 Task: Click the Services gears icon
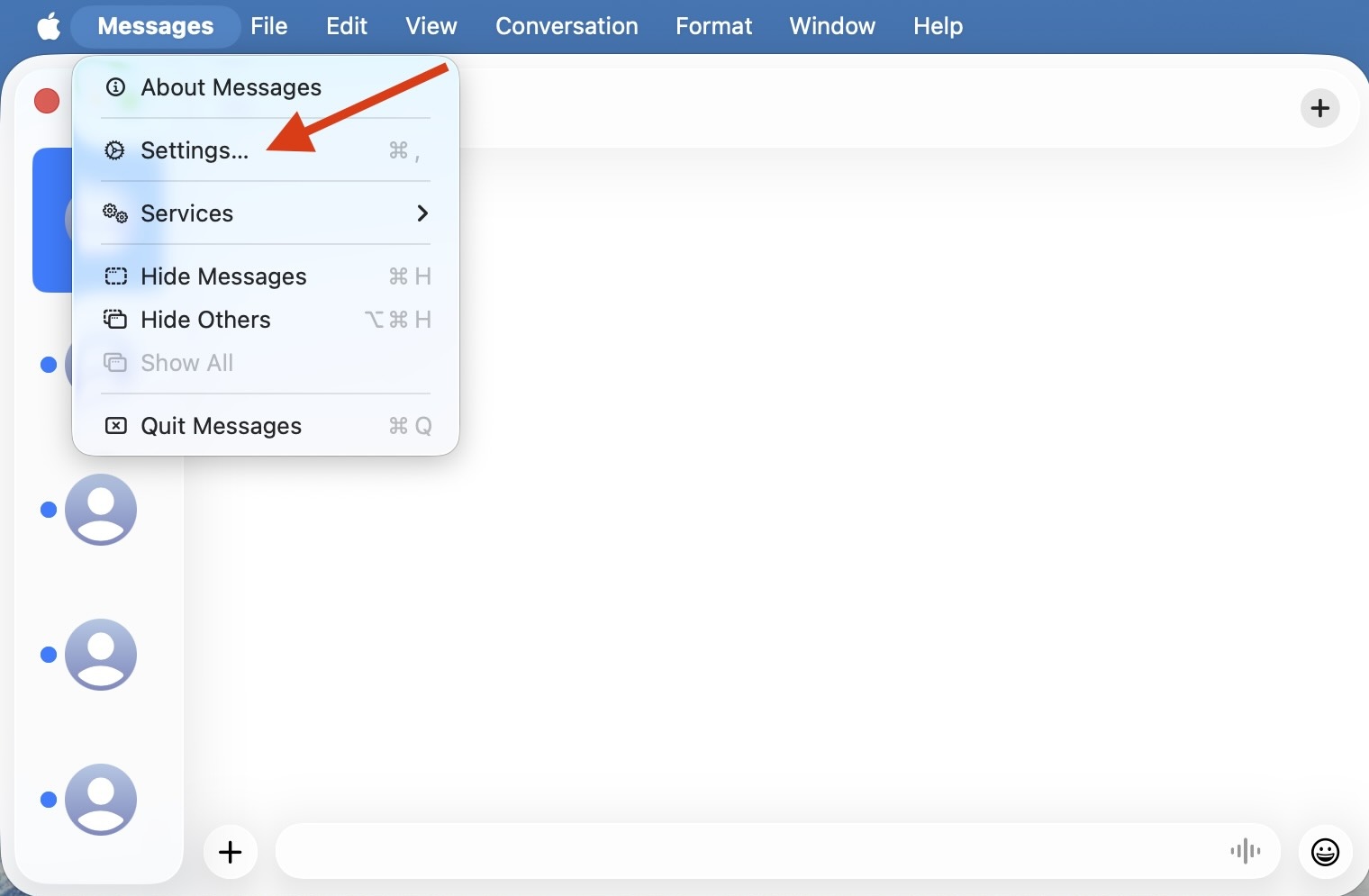[x=115, y=213]
